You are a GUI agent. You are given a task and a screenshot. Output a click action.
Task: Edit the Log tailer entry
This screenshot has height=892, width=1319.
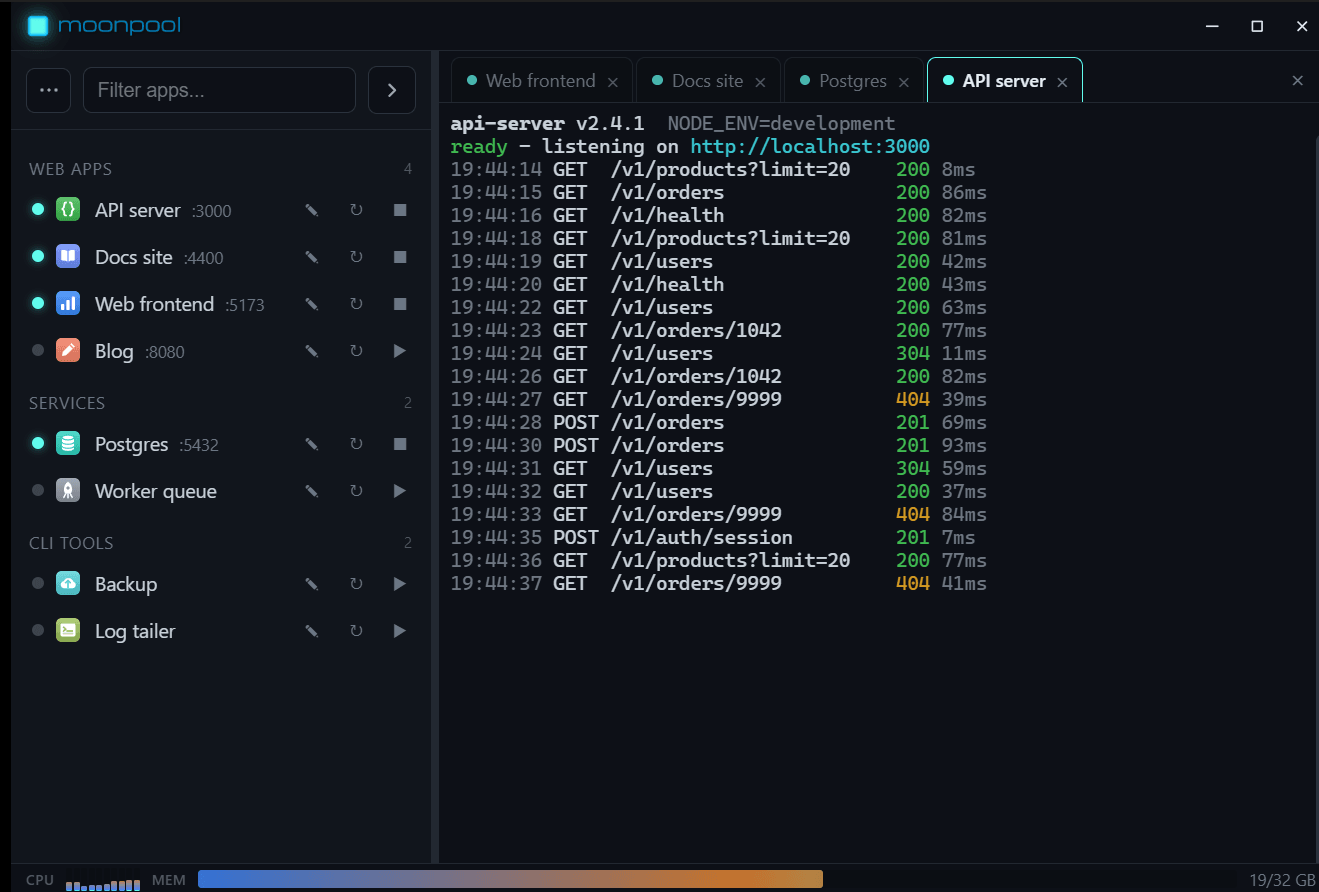(x=312, y=631)
